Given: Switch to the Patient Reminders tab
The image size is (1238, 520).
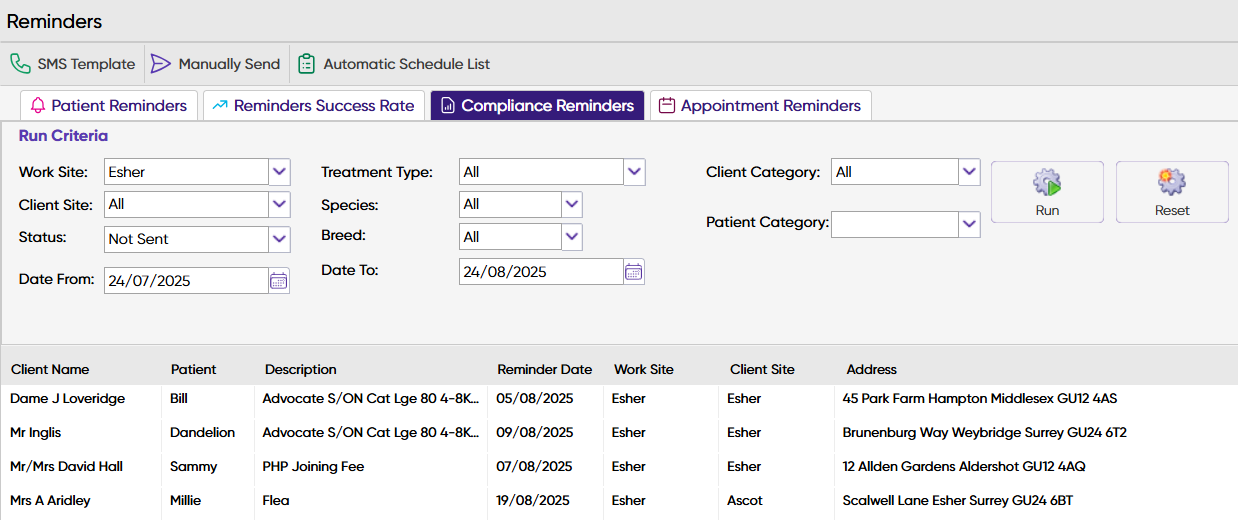Looking at the screenshot, I should [x=109, y=106].
